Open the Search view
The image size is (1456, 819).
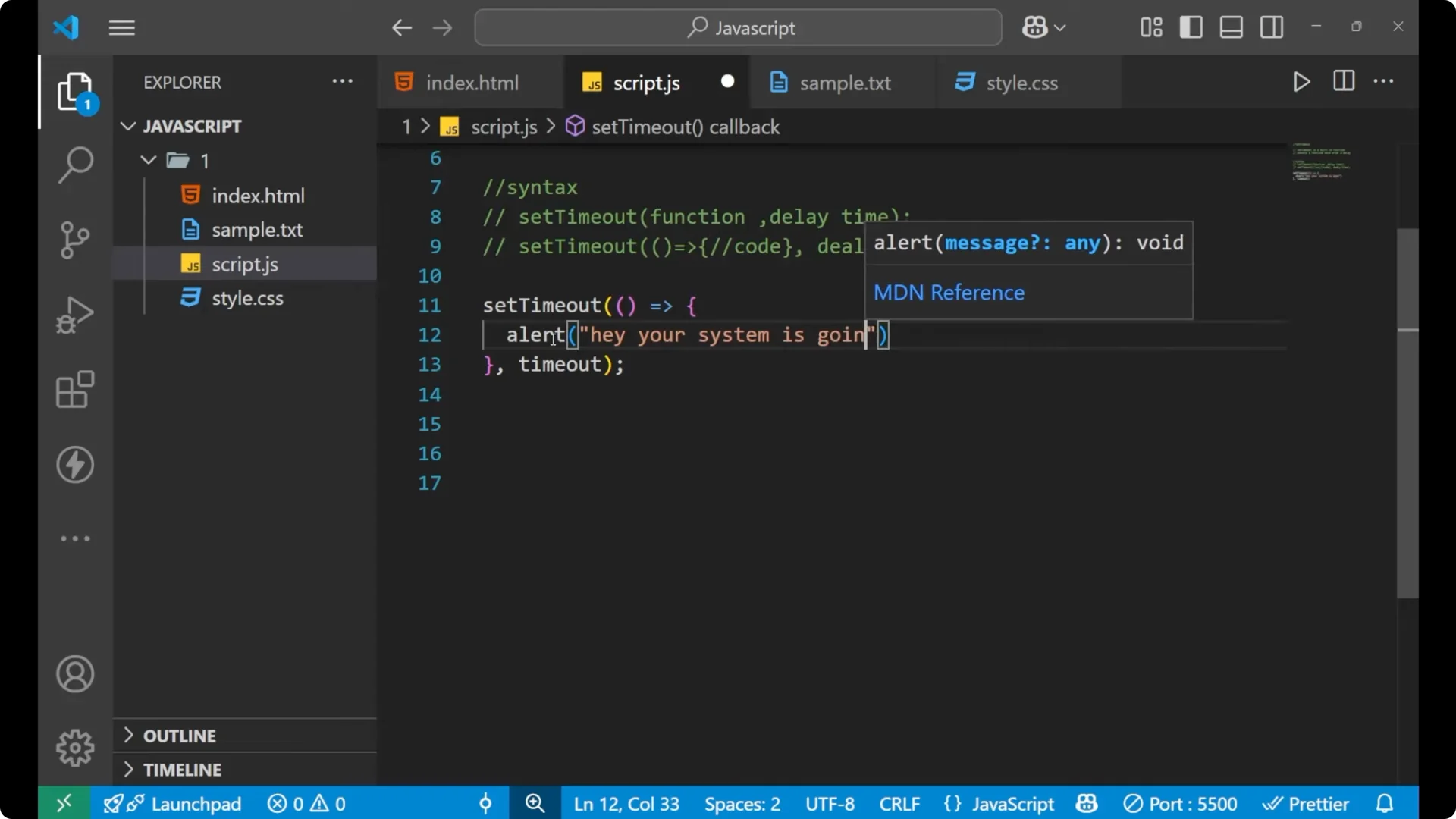74,164
